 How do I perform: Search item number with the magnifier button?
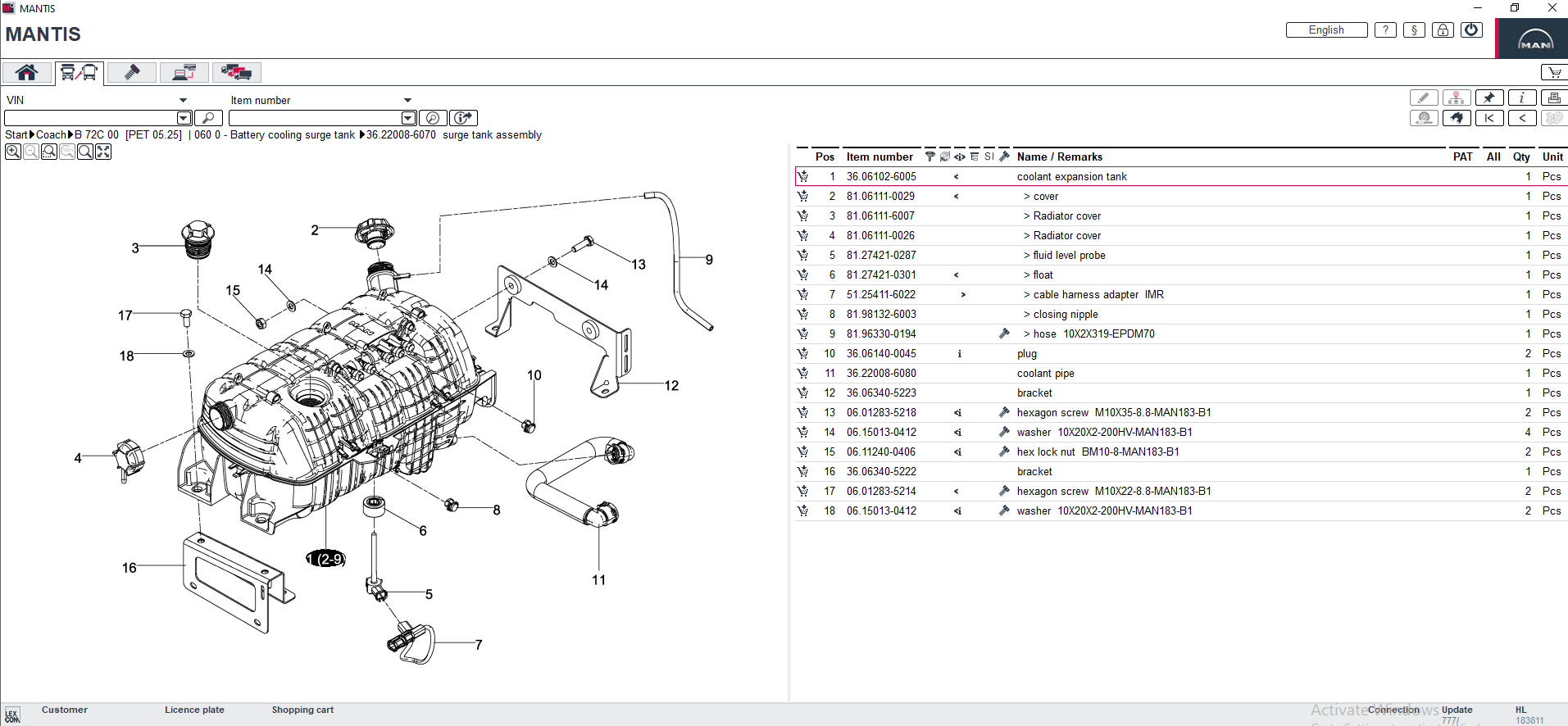tap(433, 118)
